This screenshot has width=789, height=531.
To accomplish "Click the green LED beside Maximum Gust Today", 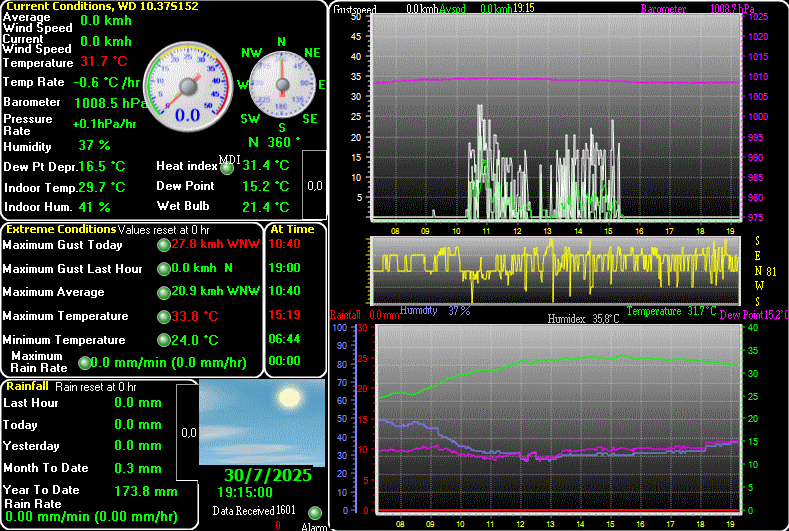I will click(164, 245).
